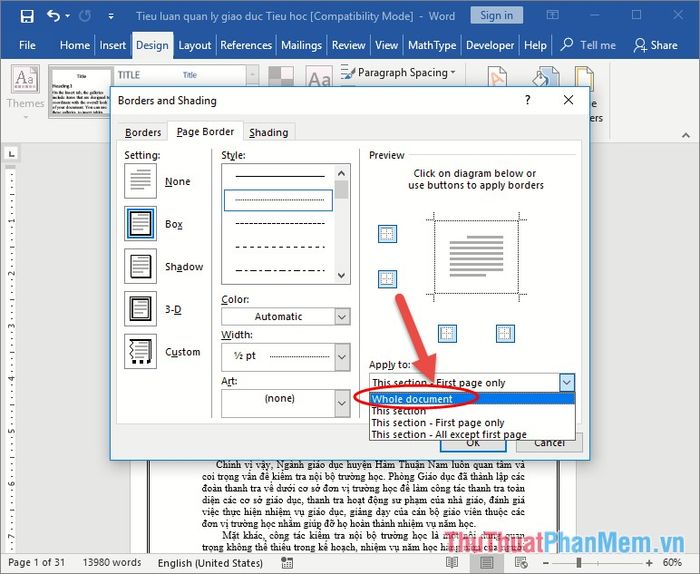Click the Watermark icon in ribbon

coord(497,76)
